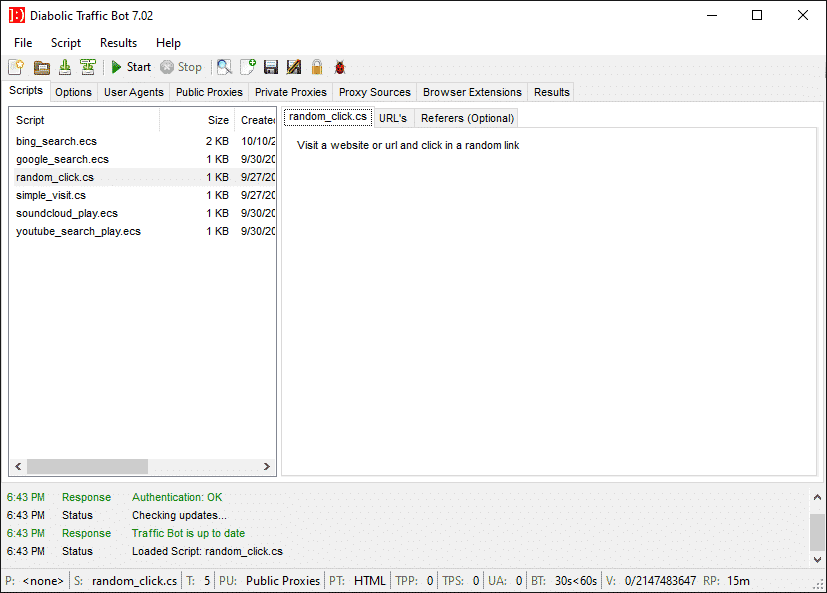827x593 pixels.
Task: Click the ladybug debug icon on the toolbar
Action: tap(339, 66)
